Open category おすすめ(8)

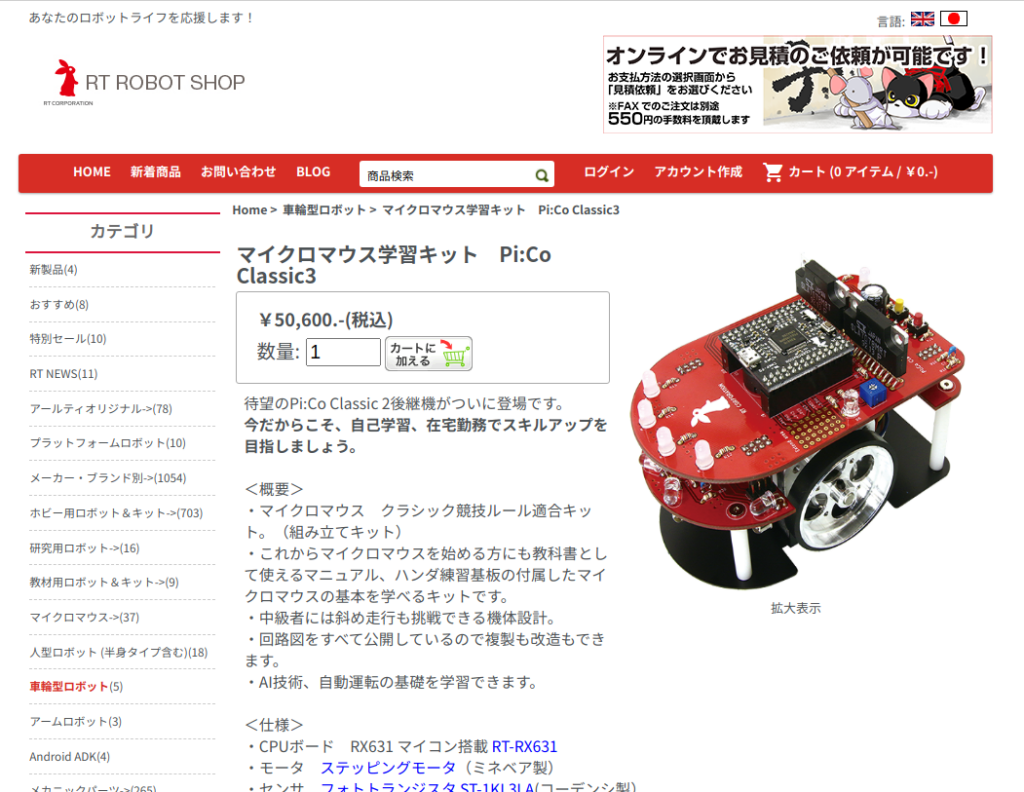coord(59,304)
